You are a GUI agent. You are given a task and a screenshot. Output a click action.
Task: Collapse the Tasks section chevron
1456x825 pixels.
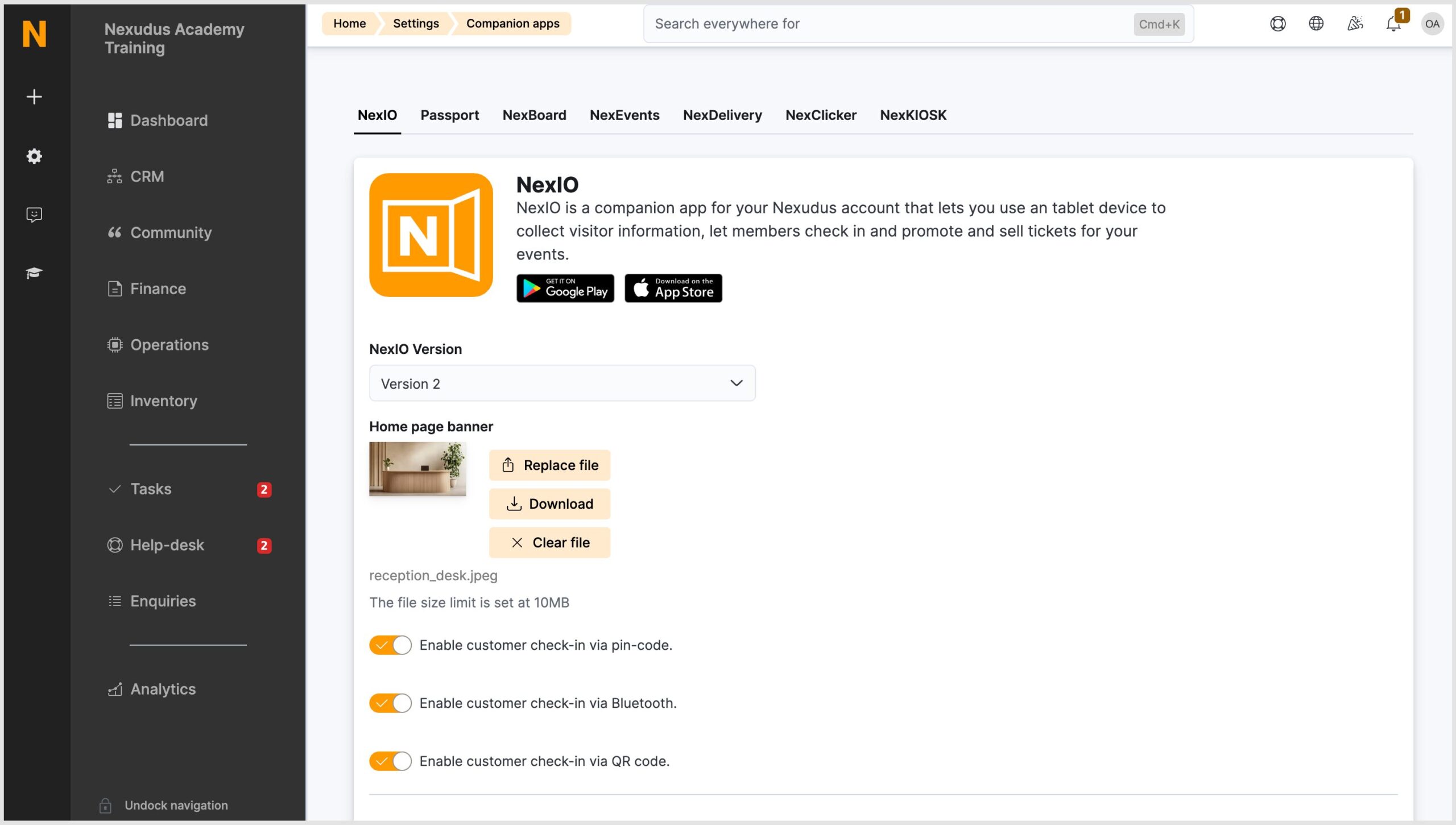(114, 489)
